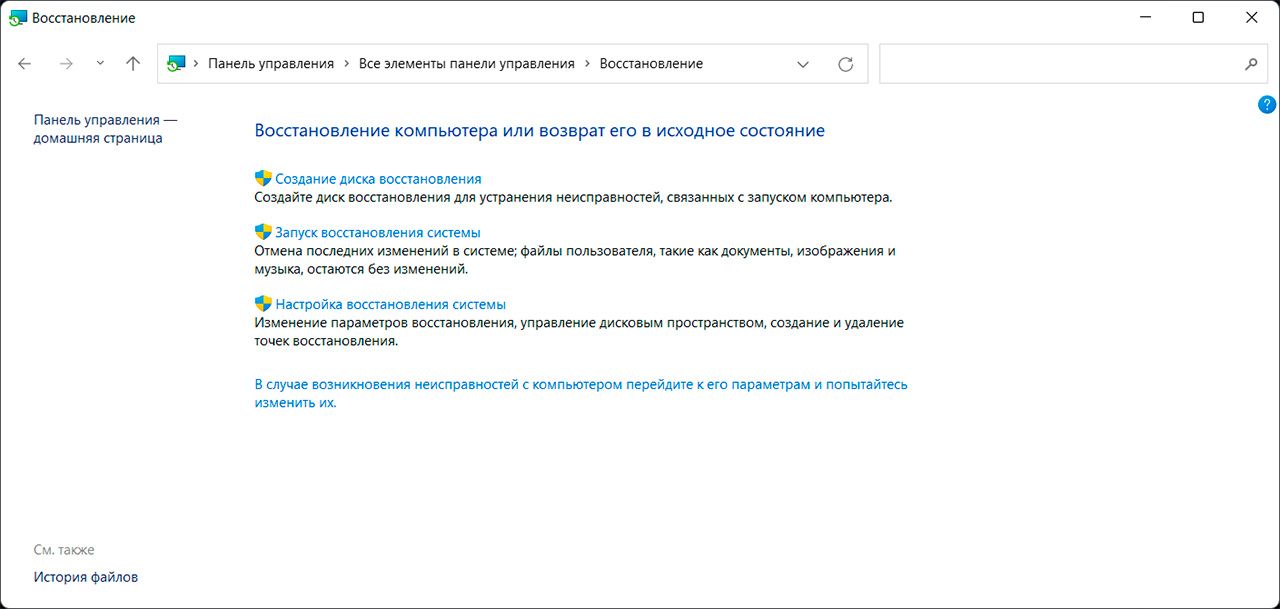
Task: Select the Все элементы панели управления breadcrumb
Action: (466, 64)
